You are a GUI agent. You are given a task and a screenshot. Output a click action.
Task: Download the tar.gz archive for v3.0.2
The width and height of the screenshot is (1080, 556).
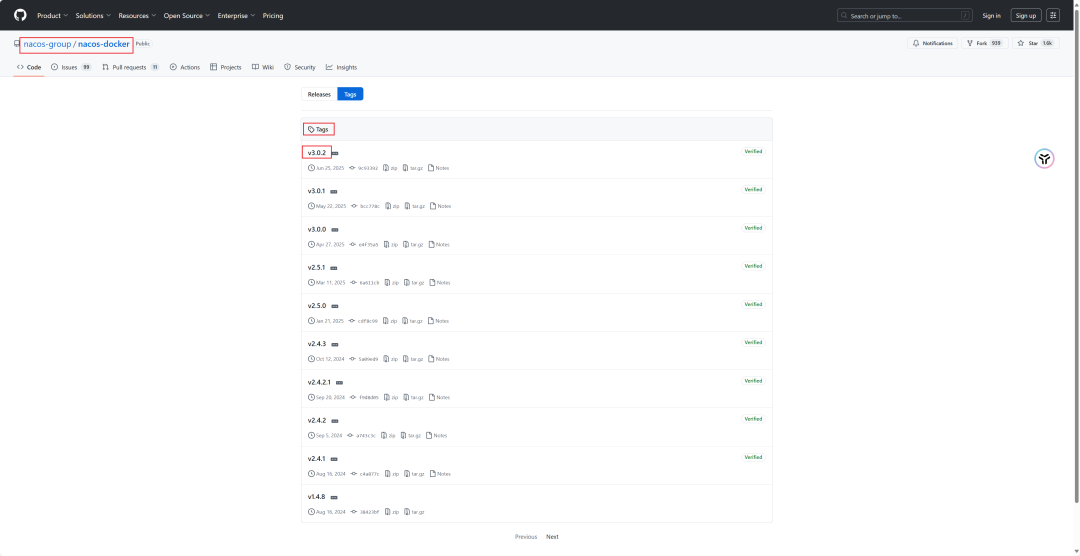(412, 168)
